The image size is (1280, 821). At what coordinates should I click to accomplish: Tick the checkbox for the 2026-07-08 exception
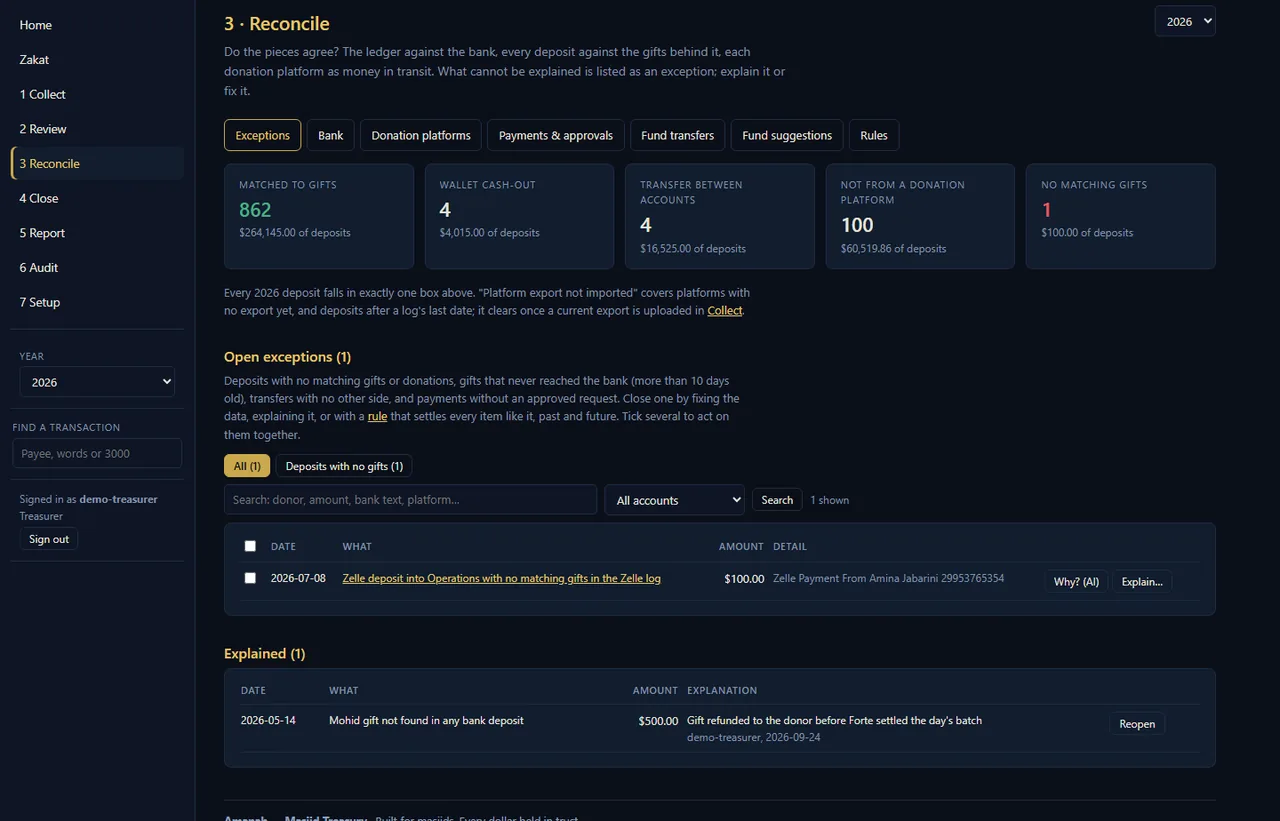(x=250, y=578)
